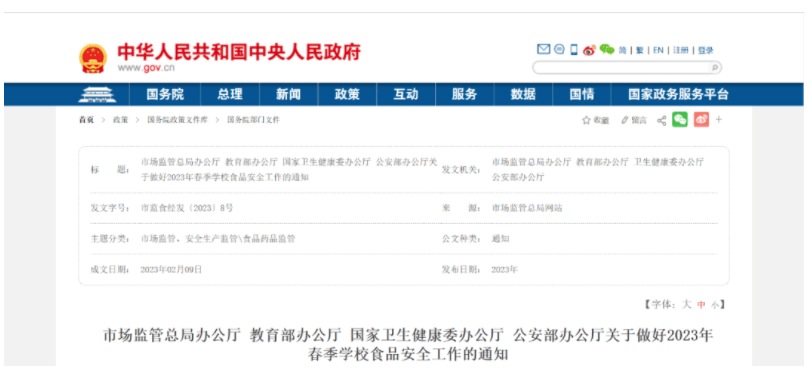Click the 注册 register link

tap(680, 50)
